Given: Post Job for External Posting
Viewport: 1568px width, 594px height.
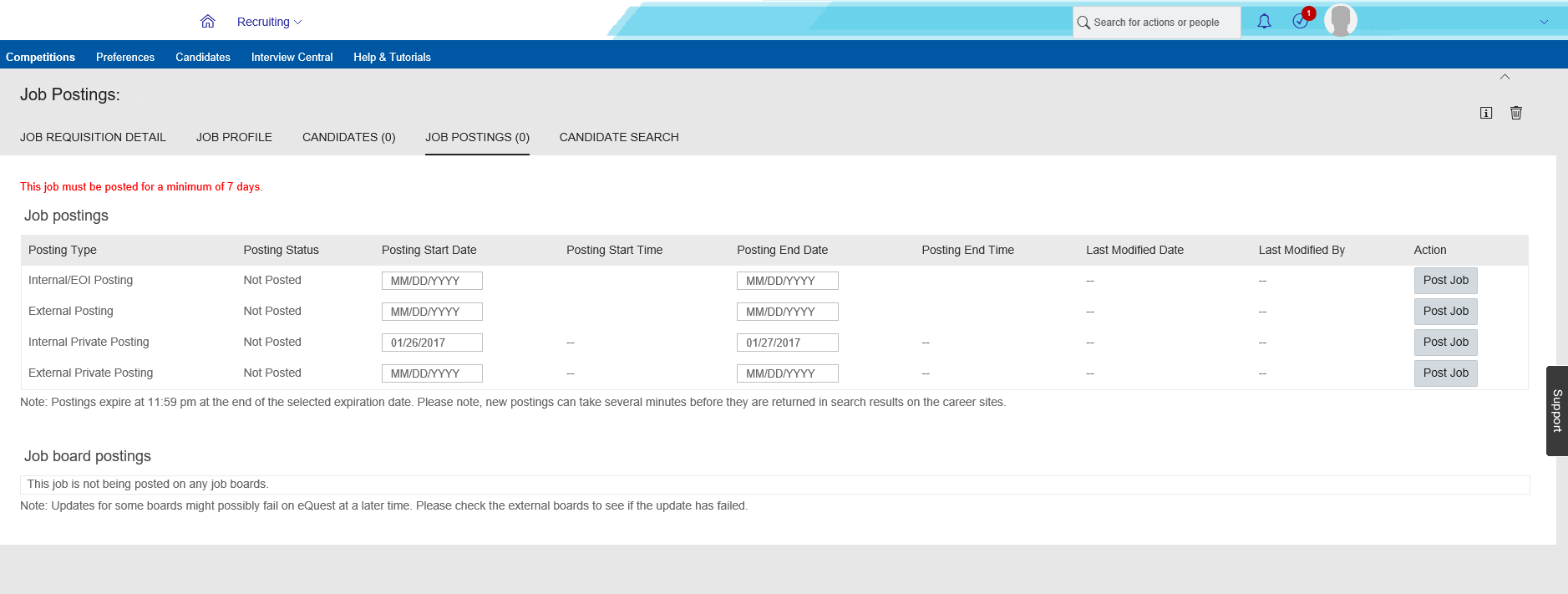Looking at the screenshot, I should 1445,312.
